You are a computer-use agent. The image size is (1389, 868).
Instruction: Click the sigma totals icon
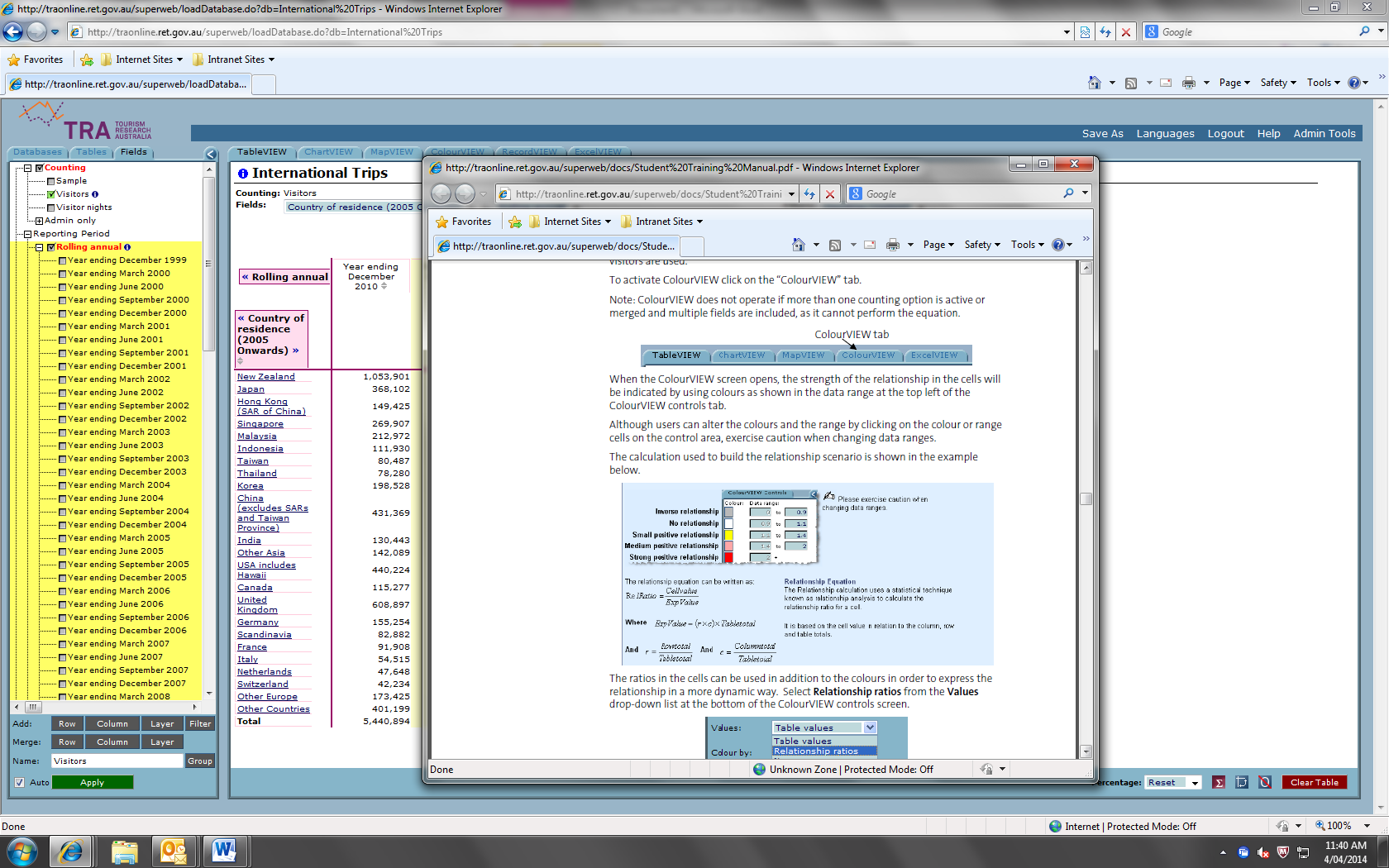[1219, 782]
